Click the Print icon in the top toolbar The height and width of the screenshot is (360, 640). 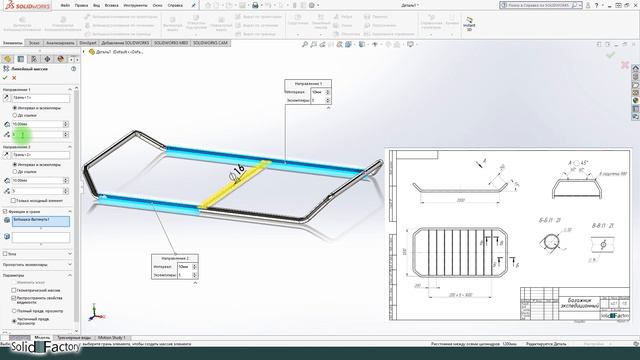(255, 5)
